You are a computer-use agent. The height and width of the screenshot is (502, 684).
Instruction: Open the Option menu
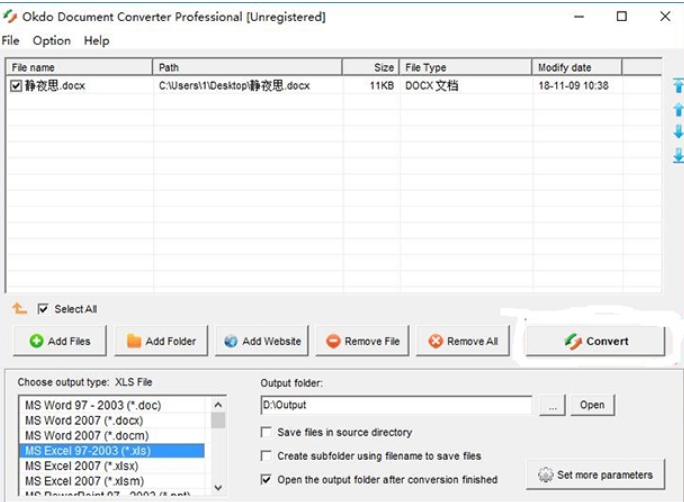(51, 41)
